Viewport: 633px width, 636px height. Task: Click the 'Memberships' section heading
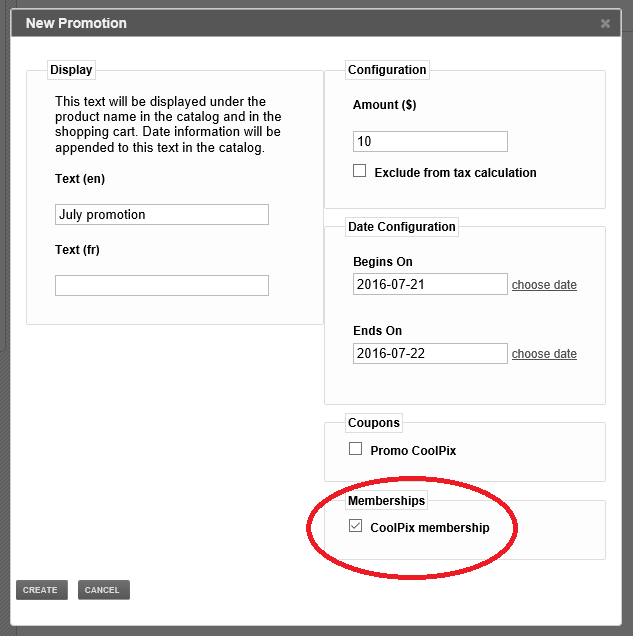click(x=386, y=501)
